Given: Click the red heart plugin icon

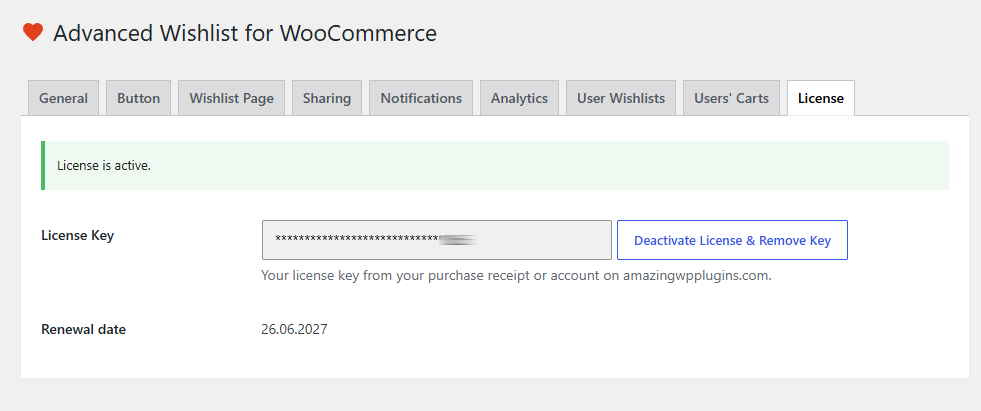Looking at the screenshot, I should pyautogui.click(x=33, y=32).
